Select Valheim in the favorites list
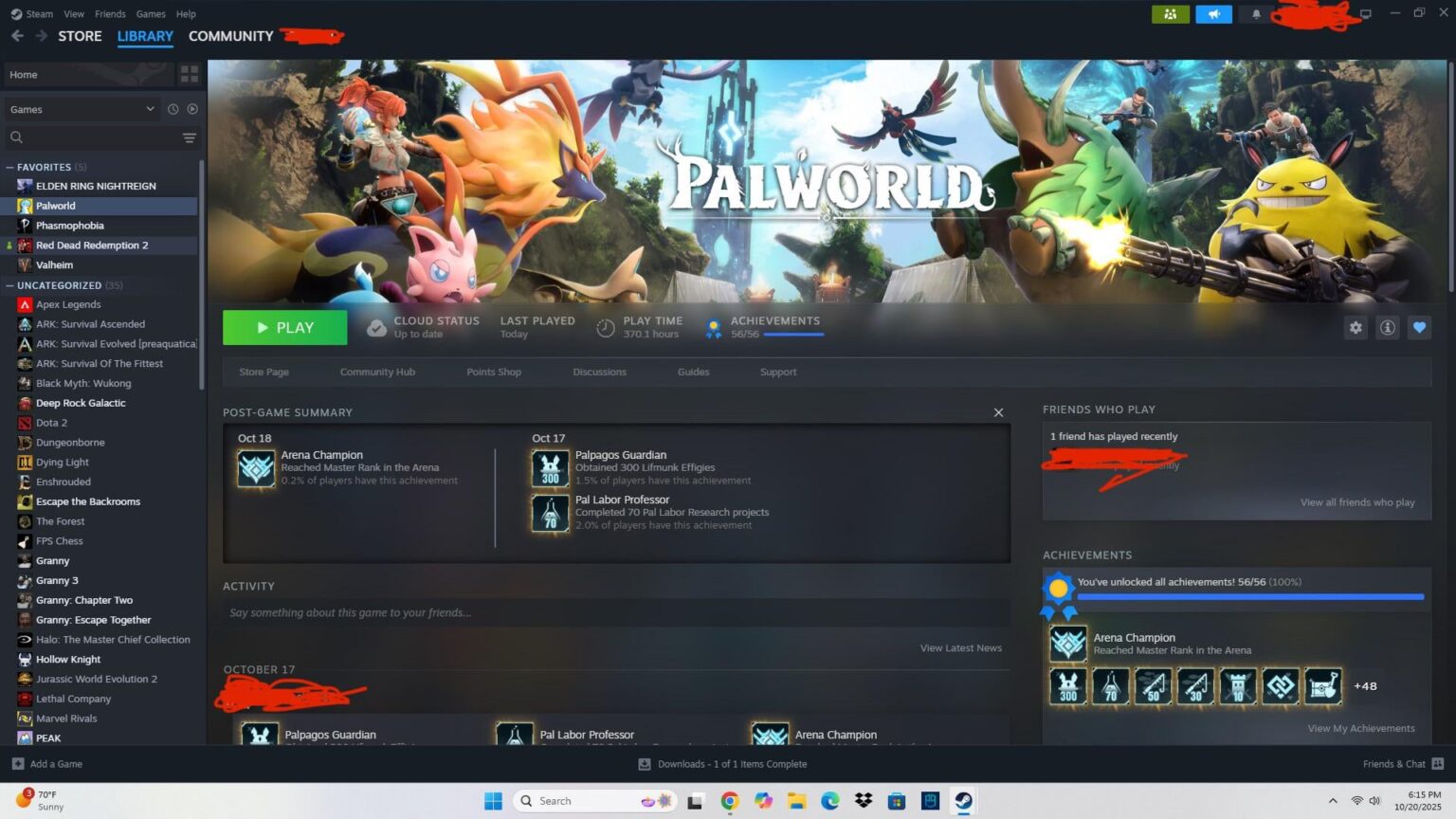The image size is (1456, 819). pyautogui.click(x=54, y=265)
